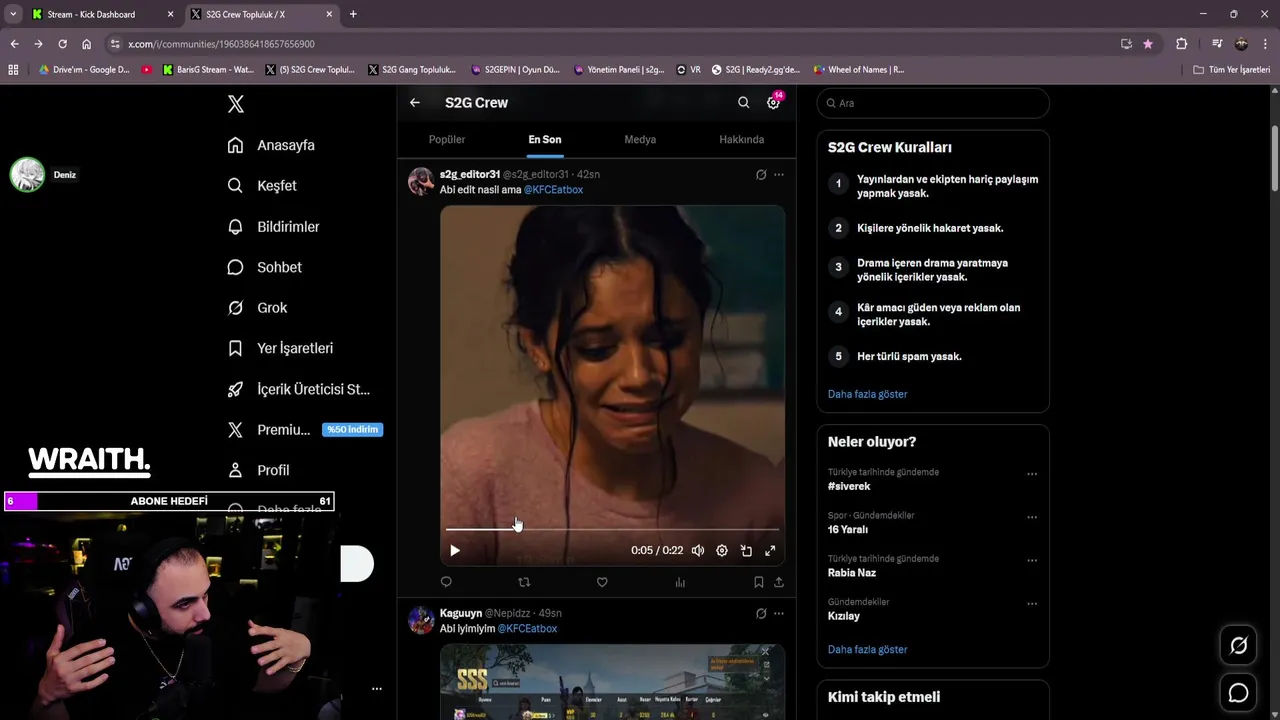
Task: Open community settings gear with badge
Action: [773, 102]
